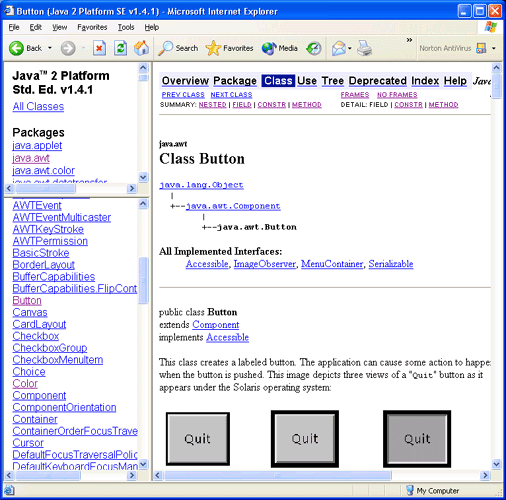506x500 pixels.
Task: Open the Norton AntiVirus dropdown arrow
Action: coord(494,48)
